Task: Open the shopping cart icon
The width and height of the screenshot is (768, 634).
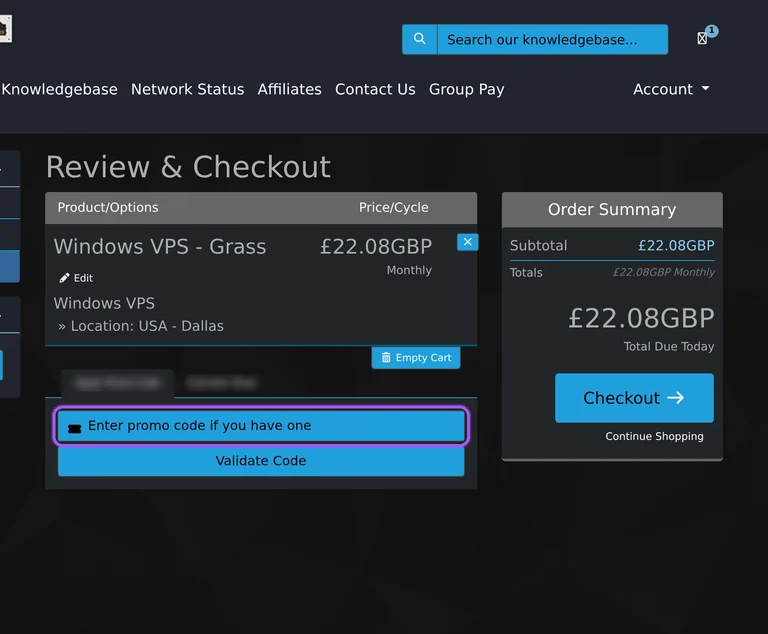Action: click(702, 38)
